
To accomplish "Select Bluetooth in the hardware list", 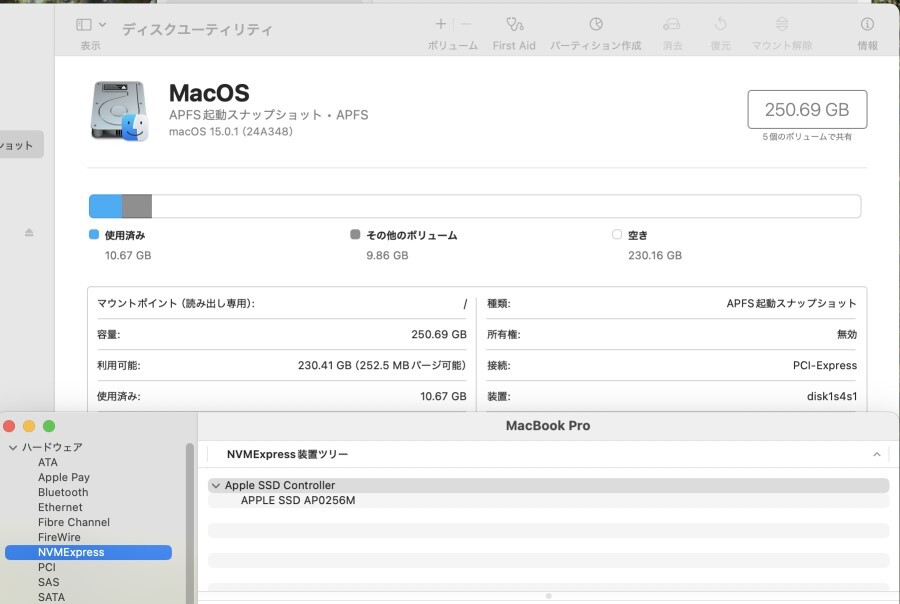I will pyautogui.click(x=63, y=492).
